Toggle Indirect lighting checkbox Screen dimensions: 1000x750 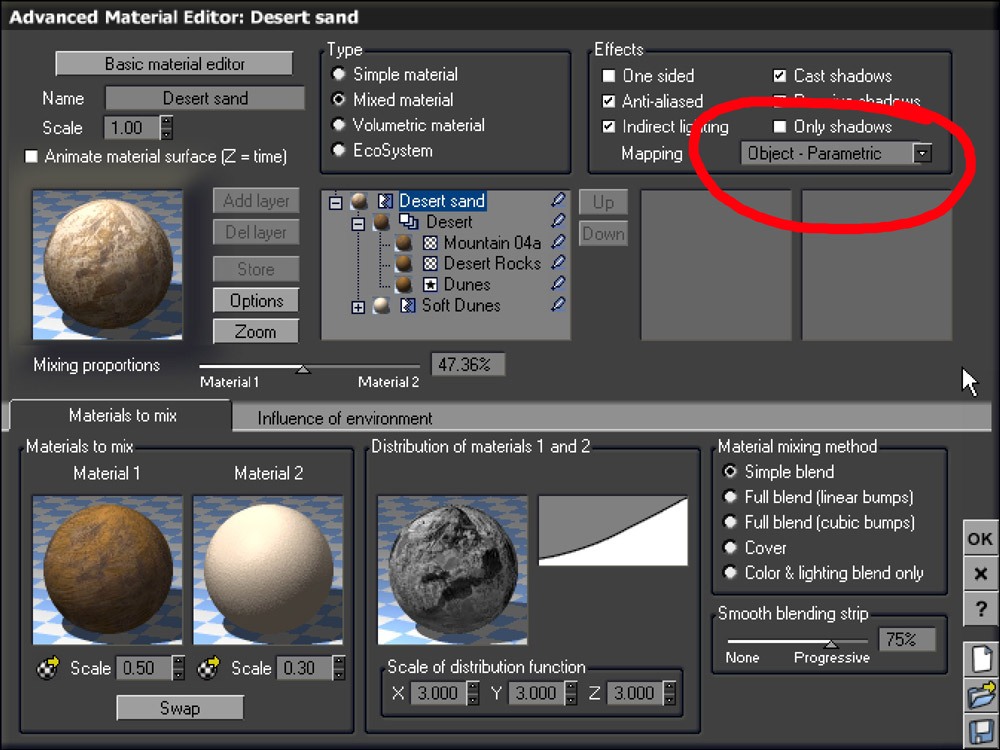608,126
